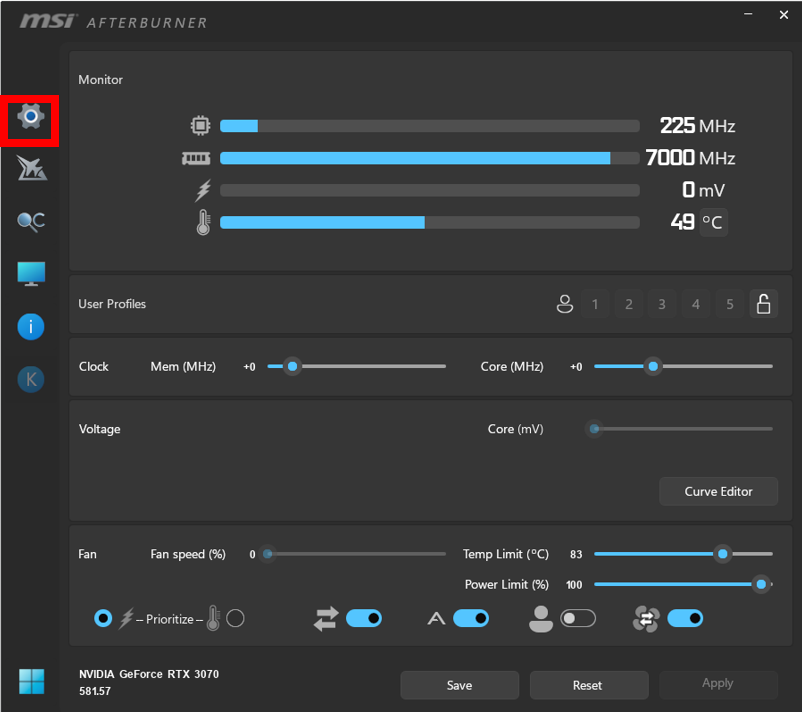The image size is (802, 712).
Task: Save the current profile settings
Action: (x=459, y=684)
